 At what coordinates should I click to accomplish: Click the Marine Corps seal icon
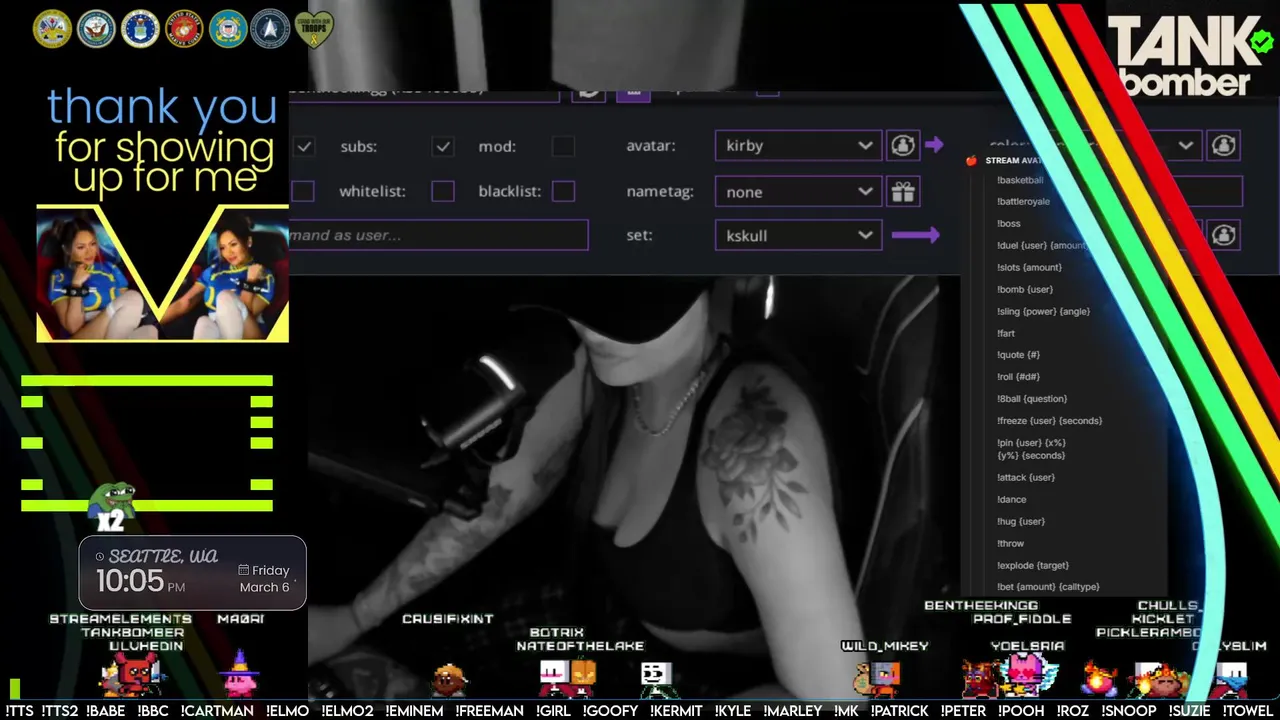pyautogui.click(x=184, y=29)
